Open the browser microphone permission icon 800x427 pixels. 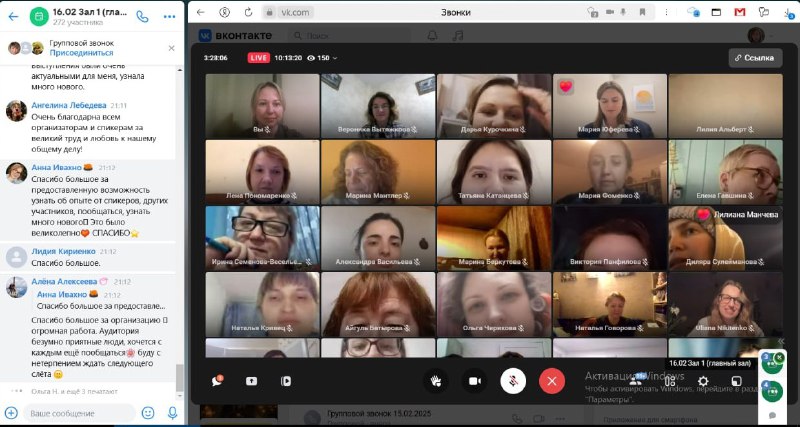point(623,12)
